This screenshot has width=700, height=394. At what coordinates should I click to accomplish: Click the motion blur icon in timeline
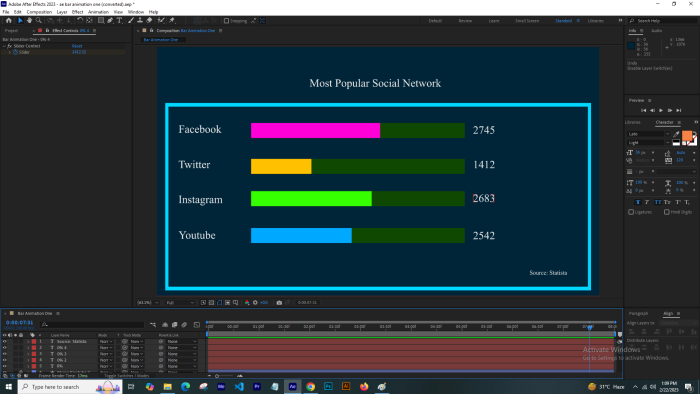pos(184,325)
